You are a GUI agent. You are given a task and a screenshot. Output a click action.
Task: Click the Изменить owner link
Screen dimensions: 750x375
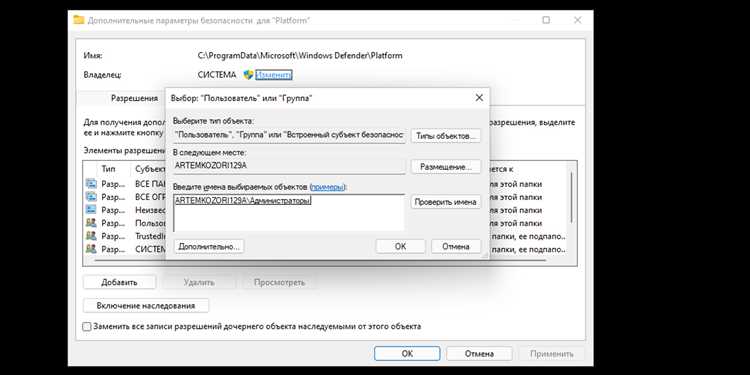[x=274, y=75]
